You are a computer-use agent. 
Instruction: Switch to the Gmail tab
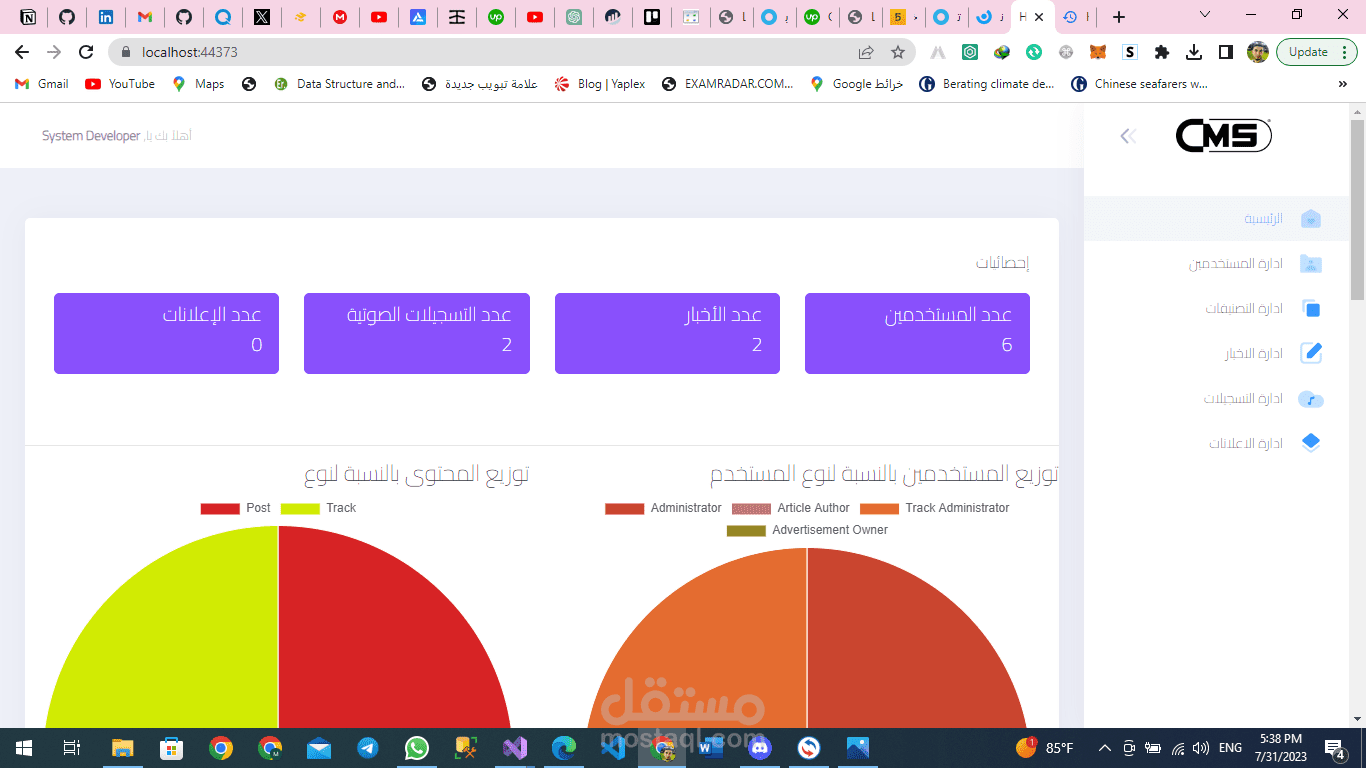tap(145, 17)
